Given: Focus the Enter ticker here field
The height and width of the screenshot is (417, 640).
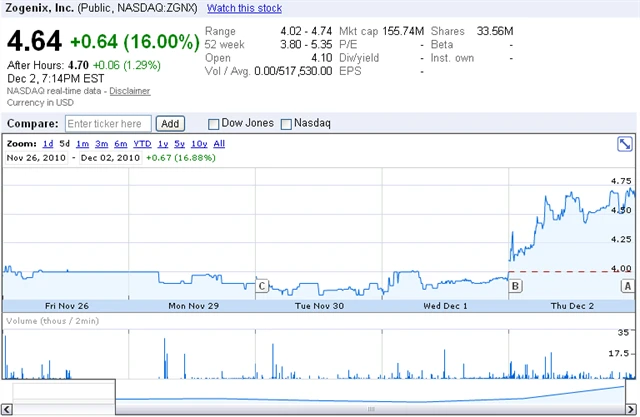Looking at the screenshot, I should click(108, 124).
